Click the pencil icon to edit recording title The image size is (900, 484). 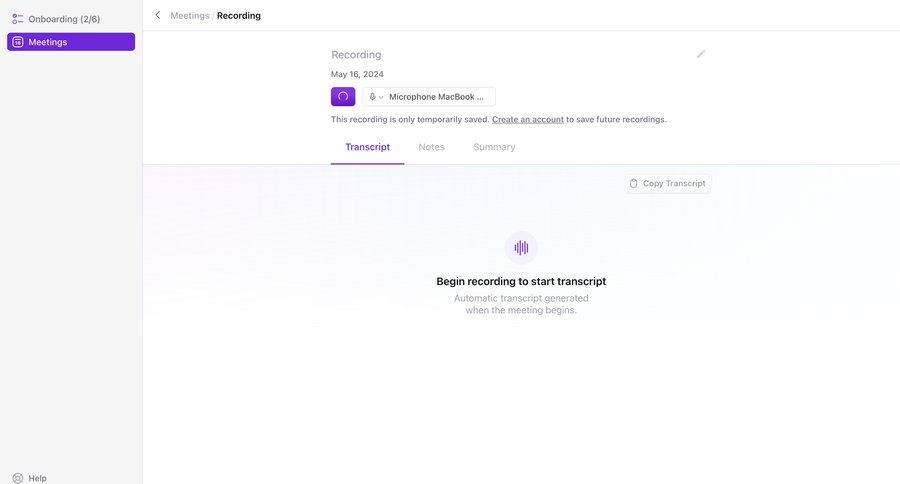[x=701, y=54]
